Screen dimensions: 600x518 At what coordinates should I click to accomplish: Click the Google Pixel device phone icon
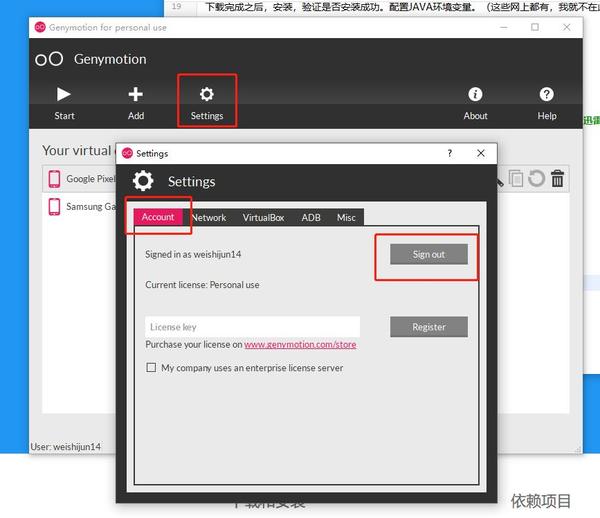point(54,179)
